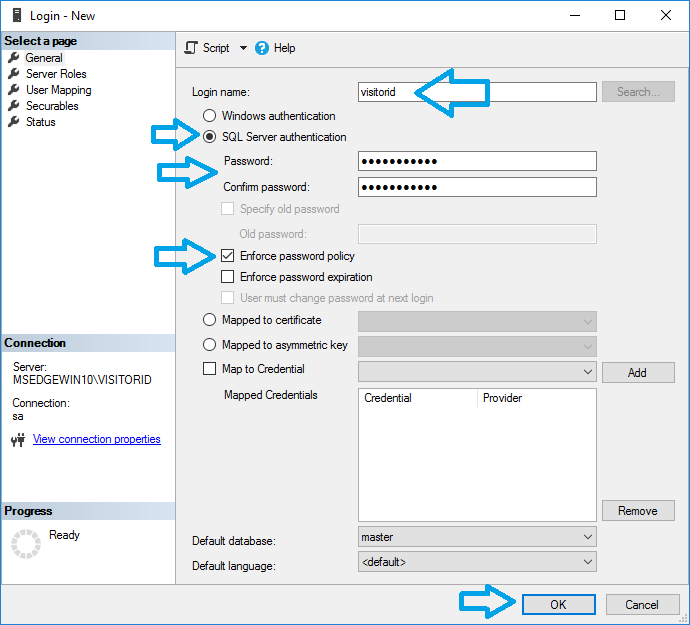
Task: Click the Cancel button
Action: (x=641, y=604)
